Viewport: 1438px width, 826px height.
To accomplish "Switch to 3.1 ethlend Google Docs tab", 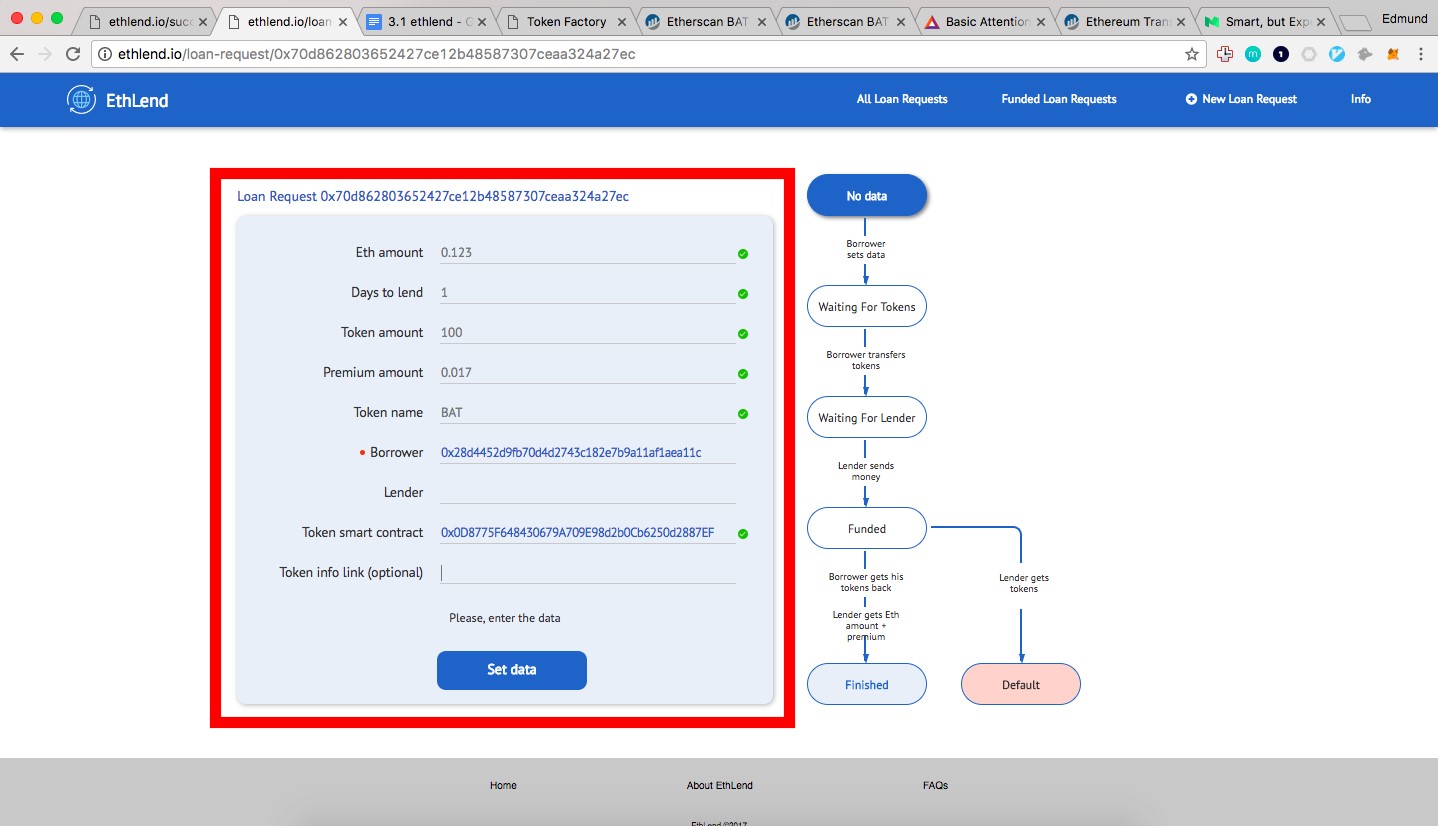I will 426,21.
